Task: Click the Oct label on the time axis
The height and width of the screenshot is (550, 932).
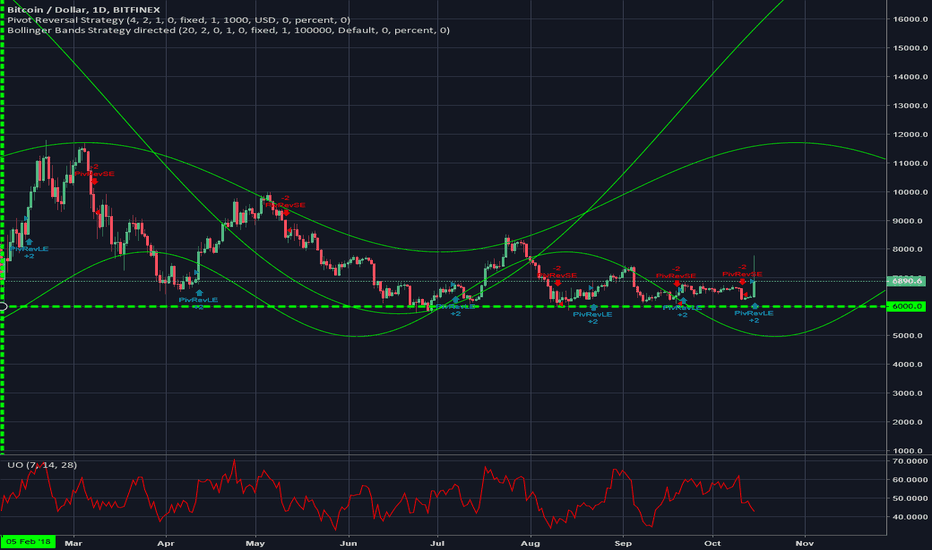Action: (x=712, y=543)
